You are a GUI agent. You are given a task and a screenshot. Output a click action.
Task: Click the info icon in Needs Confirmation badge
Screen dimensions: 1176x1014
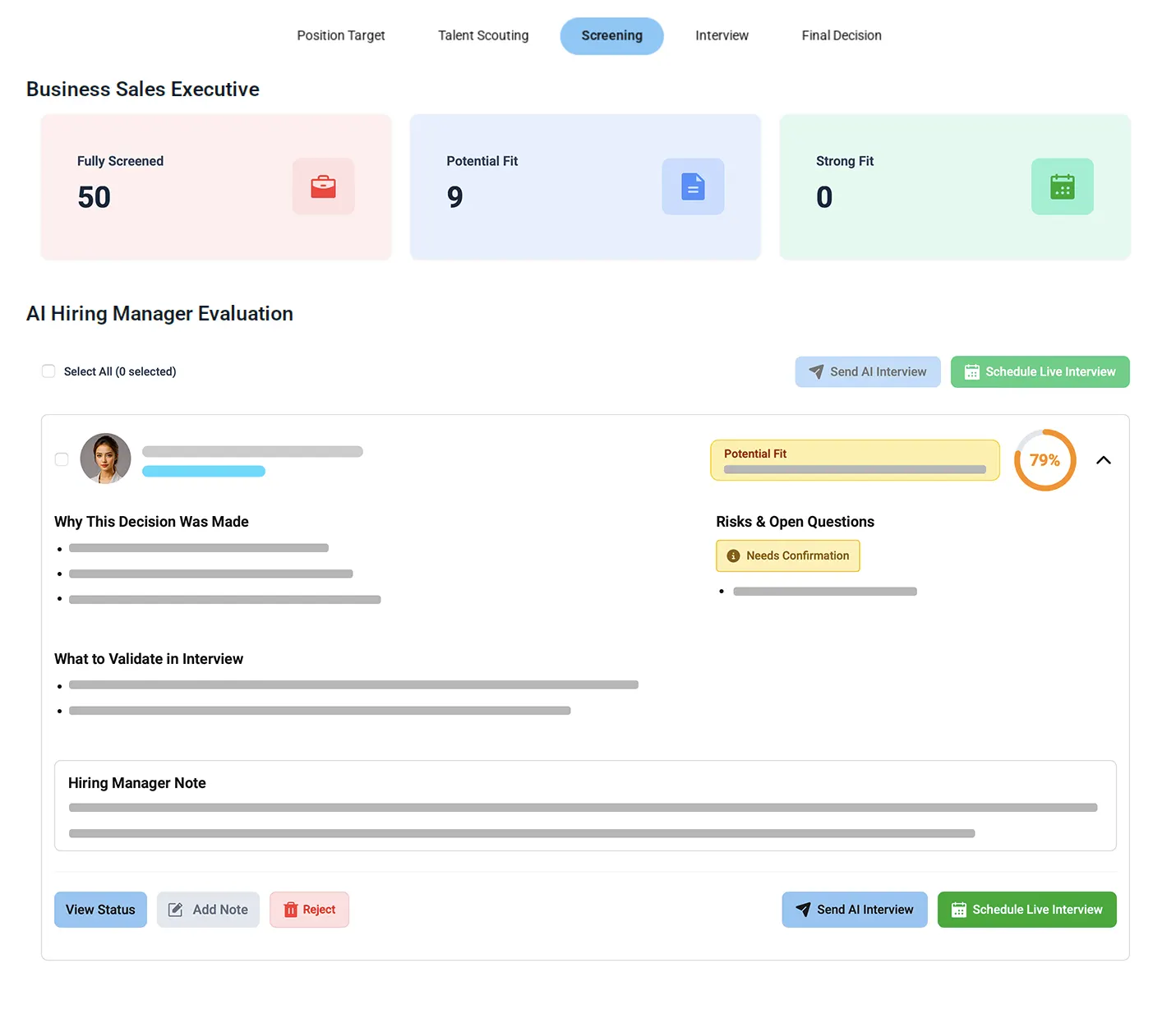point(732,555)
